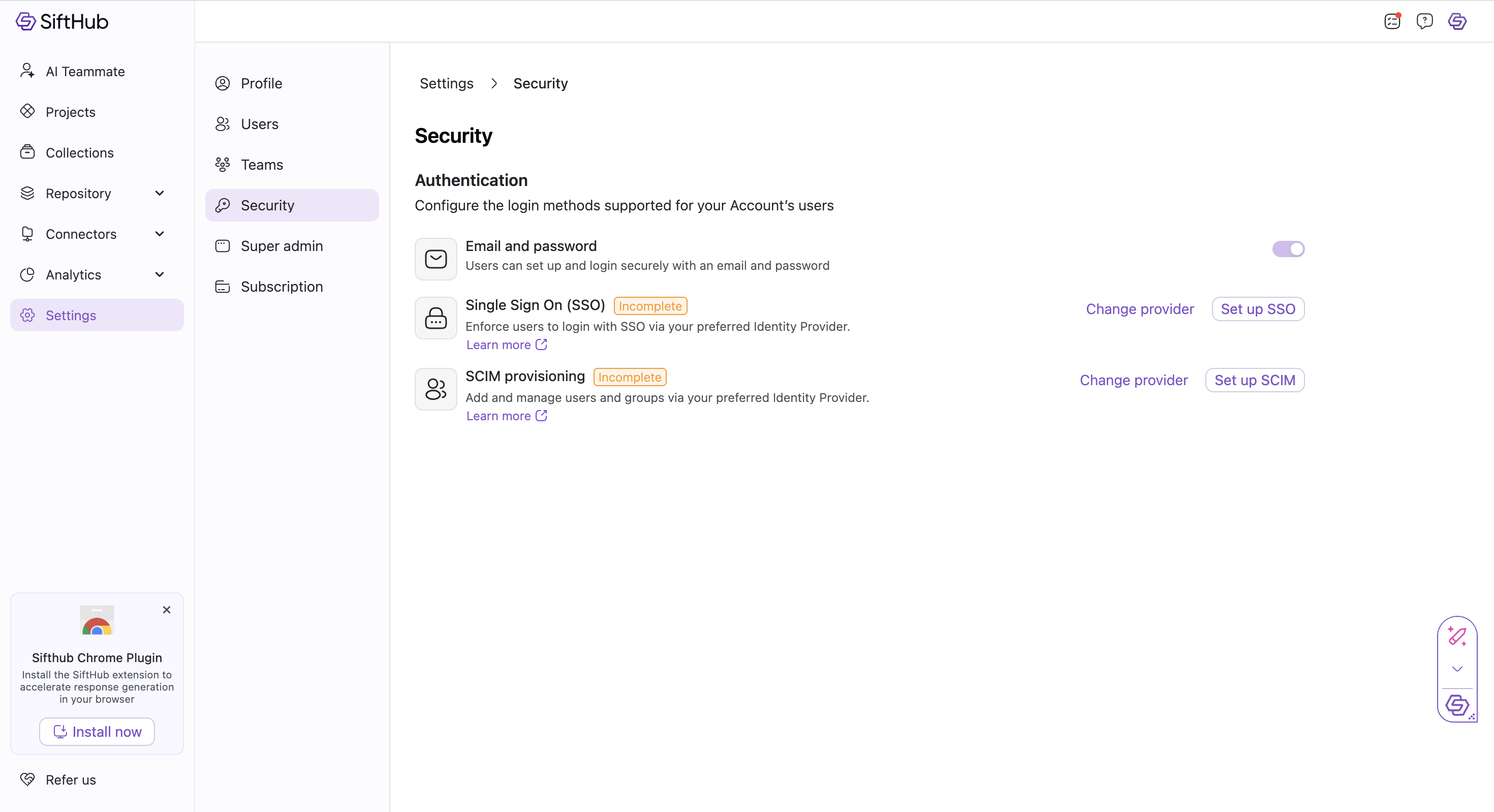Screen dimensions: 1494x812
Task: Click the SiftHub logo in the top left
Action: tap(61, 21)
